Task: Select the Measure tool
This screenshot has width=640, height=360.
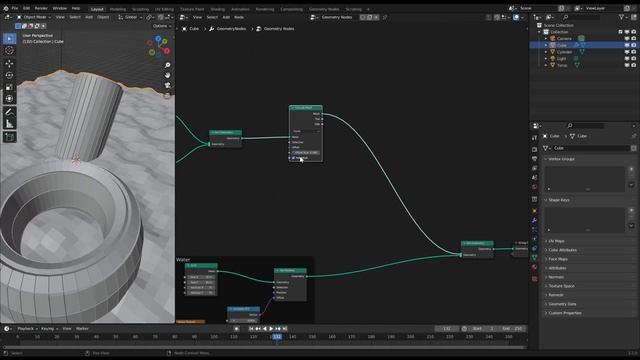Action: pyautogui.click(x=9, y=124)
